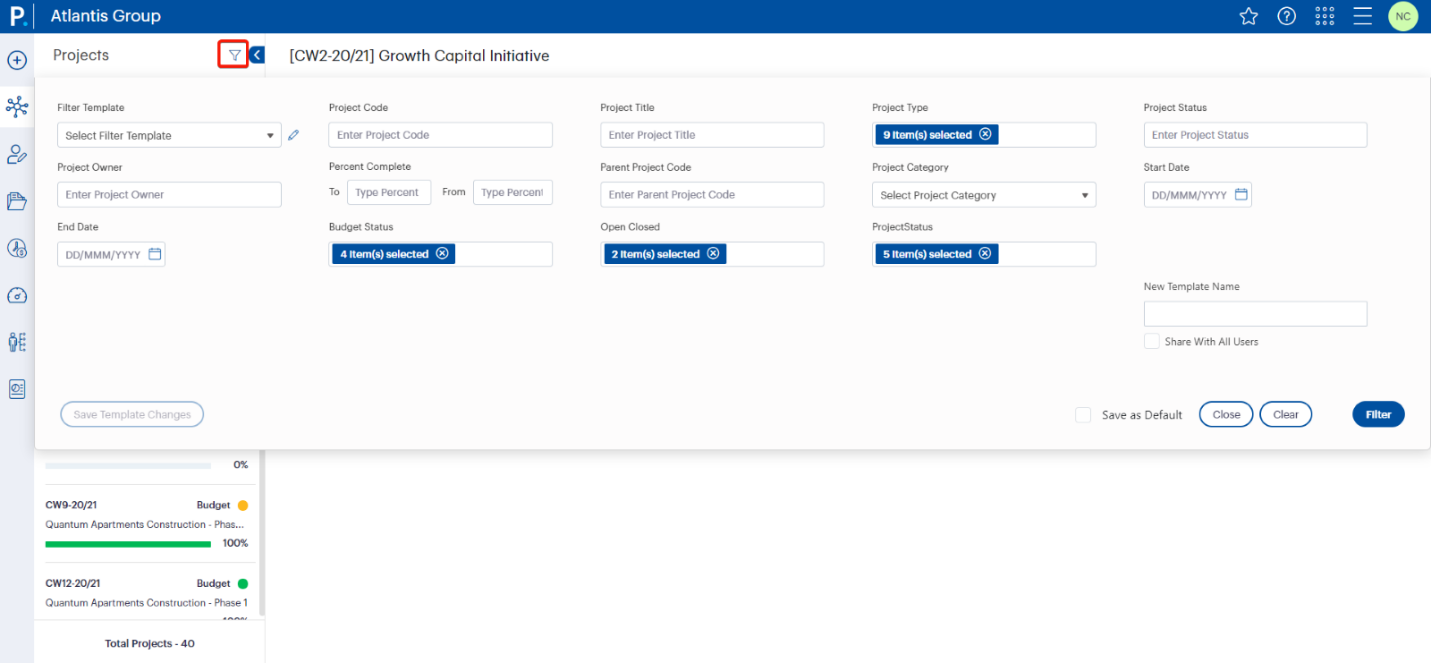Click the Filter button

[x=1378, y=415]
